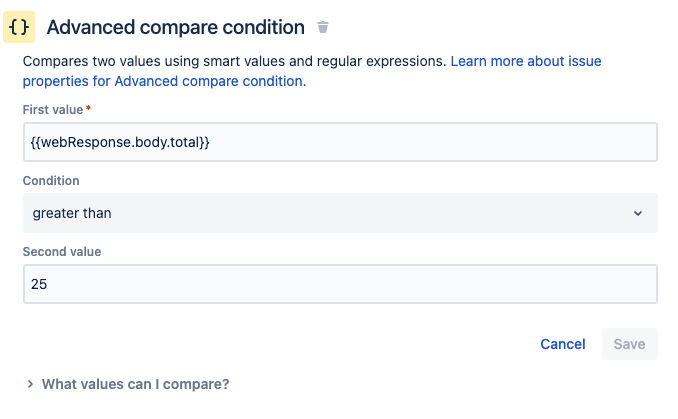Click the description text about comparing two values
Image resolution: width=678 pixels, height=419 pixels.
(x=234, y=61)
